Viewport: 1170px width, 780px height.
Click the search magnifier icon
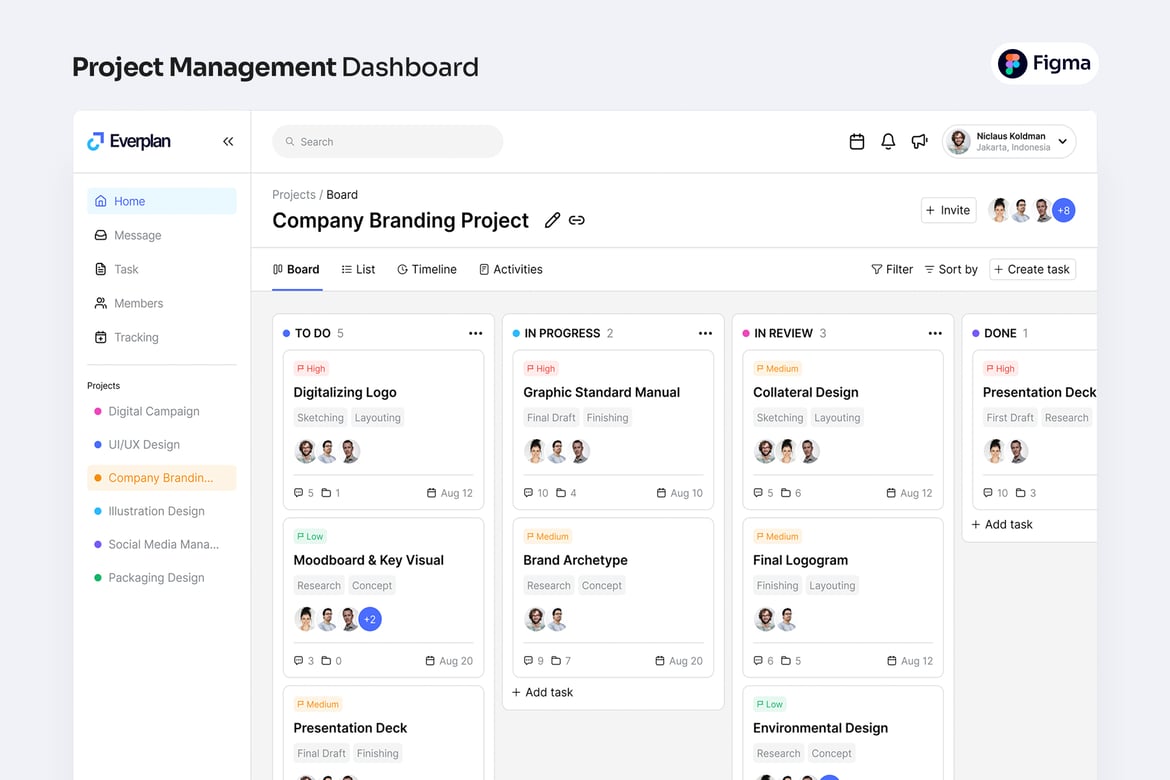(x=290, y=141)
